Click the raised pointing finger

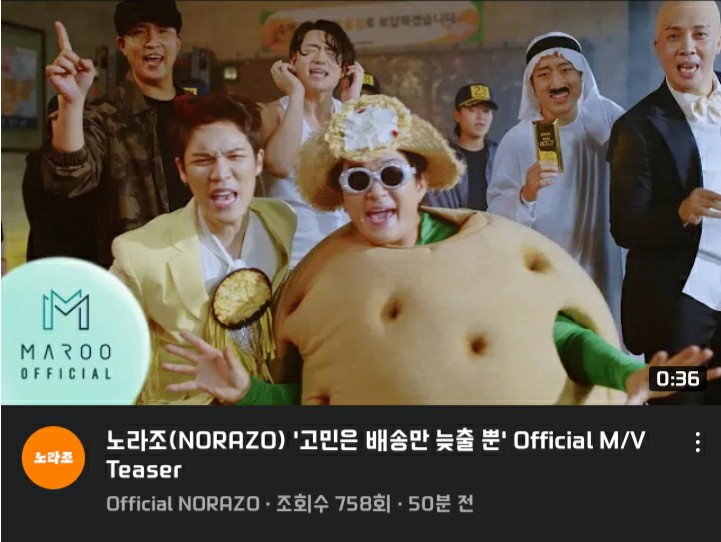[x=62, y=38]
